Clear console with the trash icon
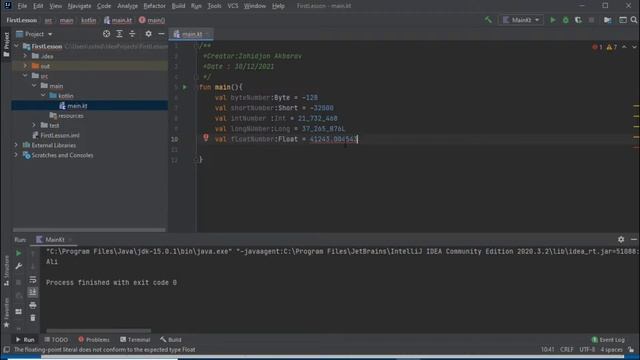This screenshot has height=360, width=640. (x=33, y=318)
